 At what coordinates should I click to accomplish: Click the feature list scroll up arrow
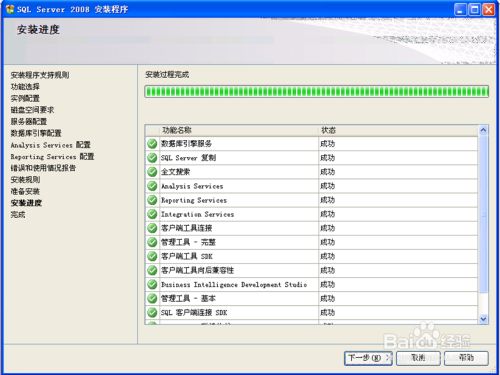pyautogui.click(x=483, y=130)
